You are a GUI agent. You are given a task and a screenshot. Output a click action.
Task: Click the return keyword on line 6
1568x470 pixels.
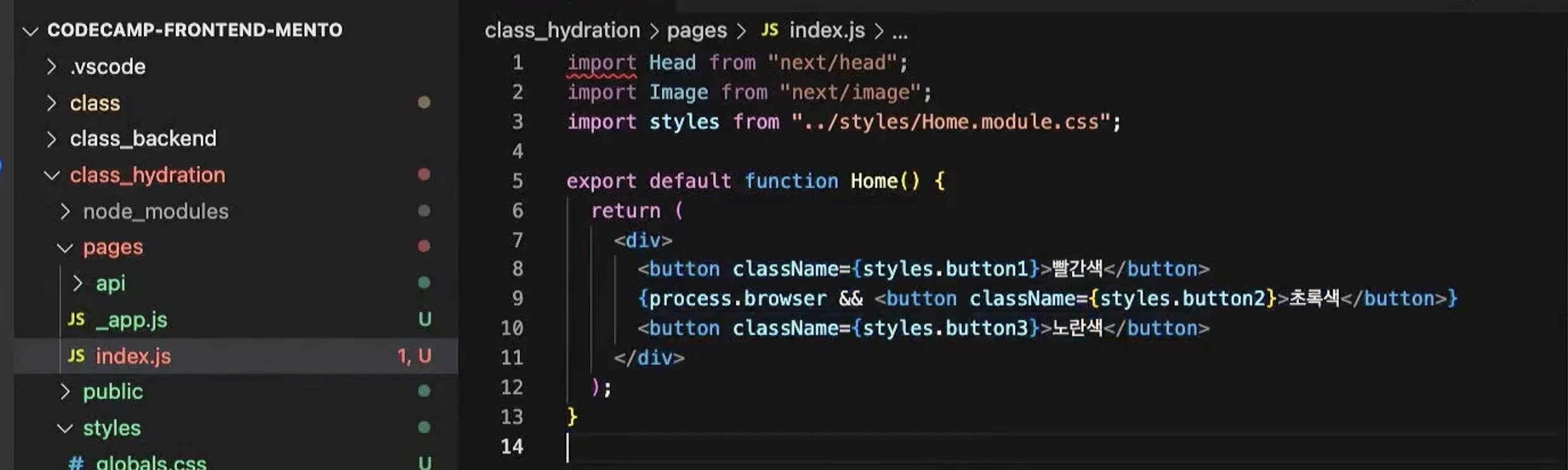(625, 210)
